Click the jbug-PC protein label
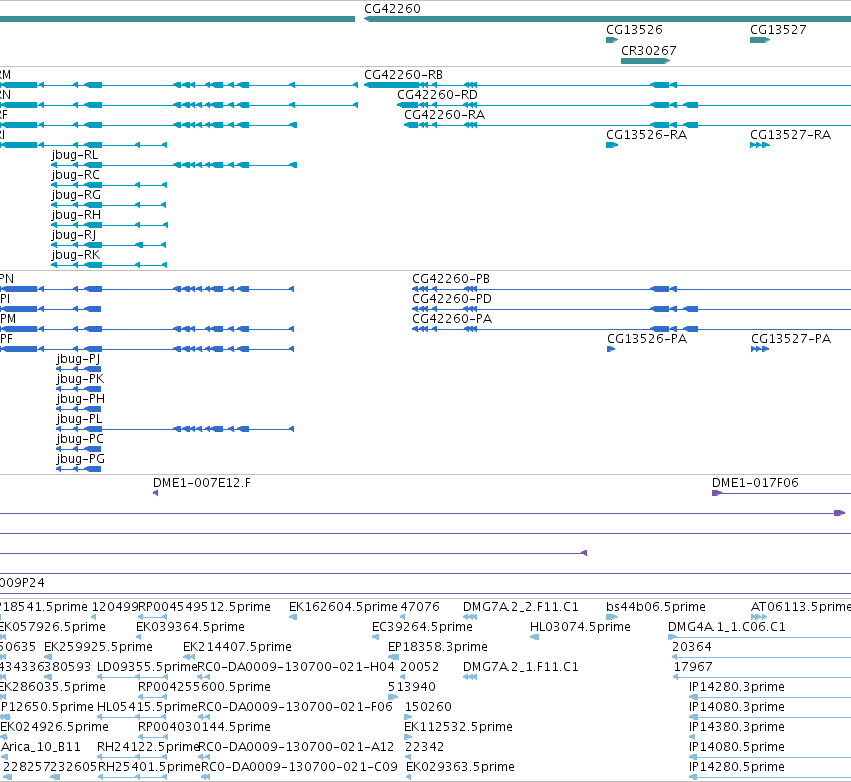Viewport: 851px width, 782px height. (x=80, y=439)
